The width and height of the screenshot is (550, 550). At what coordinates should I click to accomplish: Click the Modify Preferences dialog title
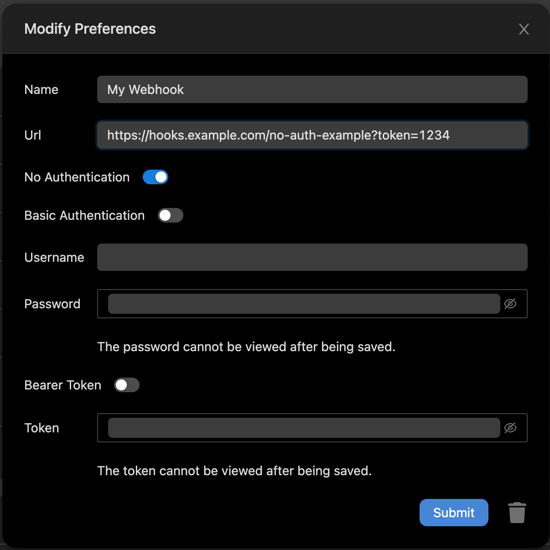click(x=90, y=29)
